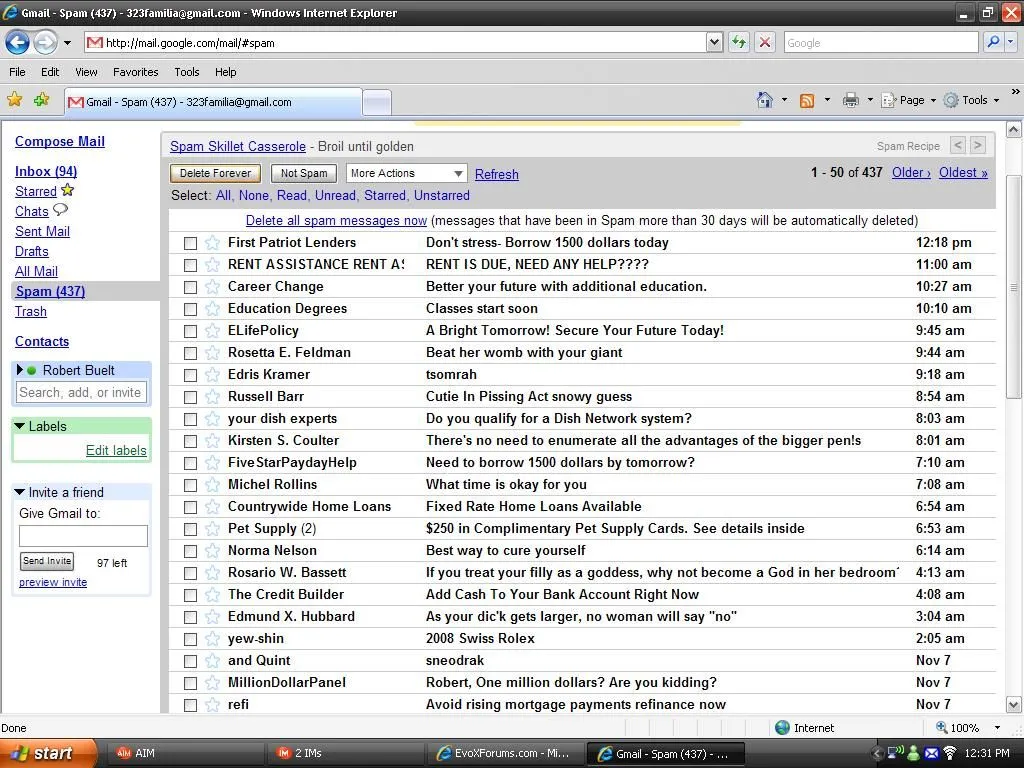This screenshot has width=1024, height=768.
Task: Click the RSS feeds icon
Action: coord(806,100)
